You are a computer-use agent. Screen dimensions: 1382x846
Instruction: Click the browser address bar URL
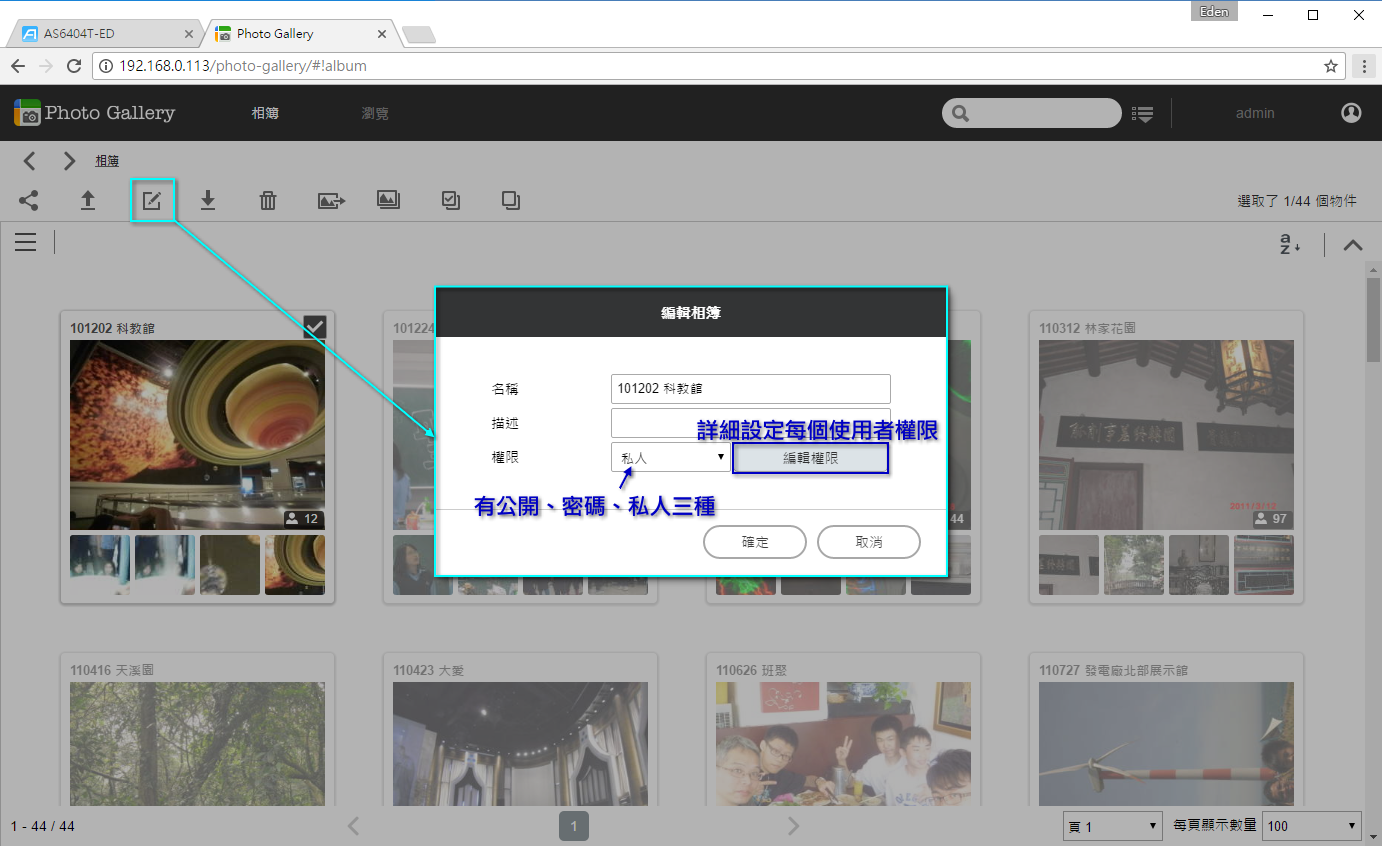[x=242, y=66]
